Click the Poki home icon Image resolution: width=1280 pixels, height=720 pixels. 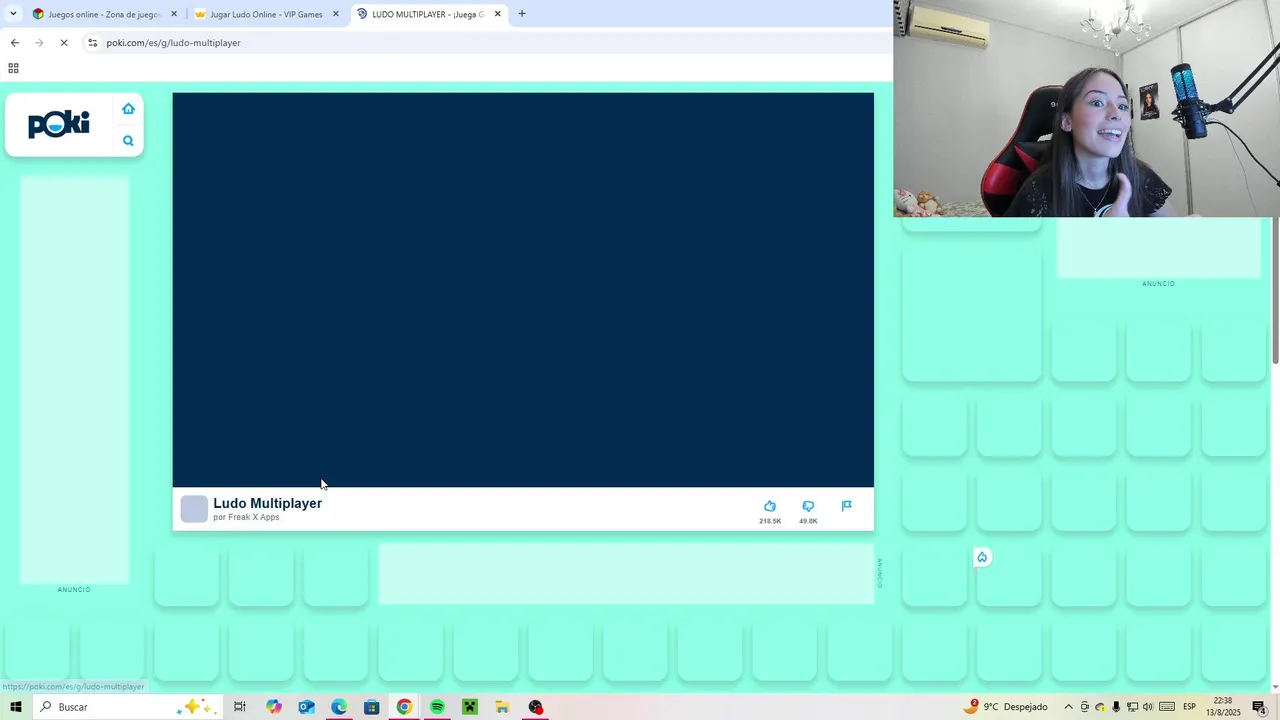[128, 109]
